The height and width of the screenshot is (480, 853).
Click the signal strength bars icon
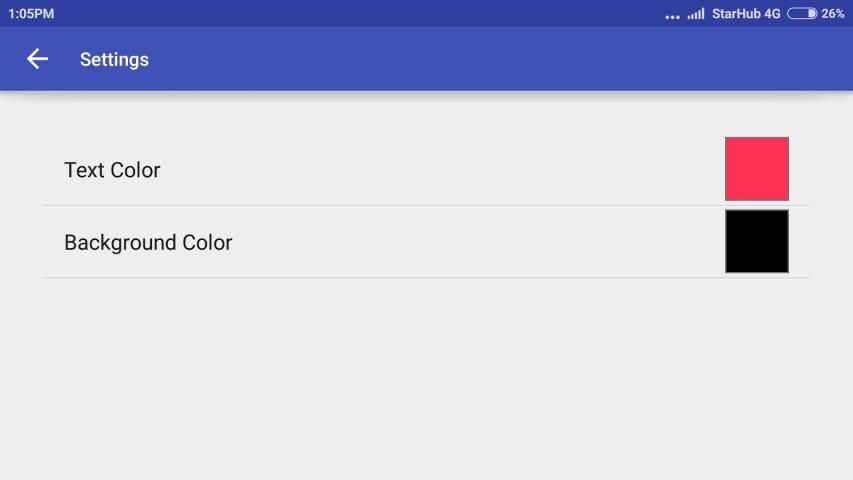tap(696, 14)
